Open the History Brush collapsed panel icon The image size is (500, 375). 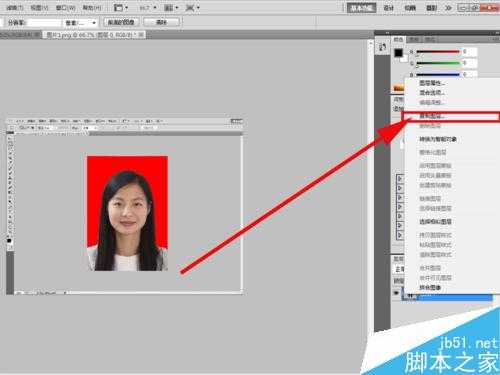point(382,47)
